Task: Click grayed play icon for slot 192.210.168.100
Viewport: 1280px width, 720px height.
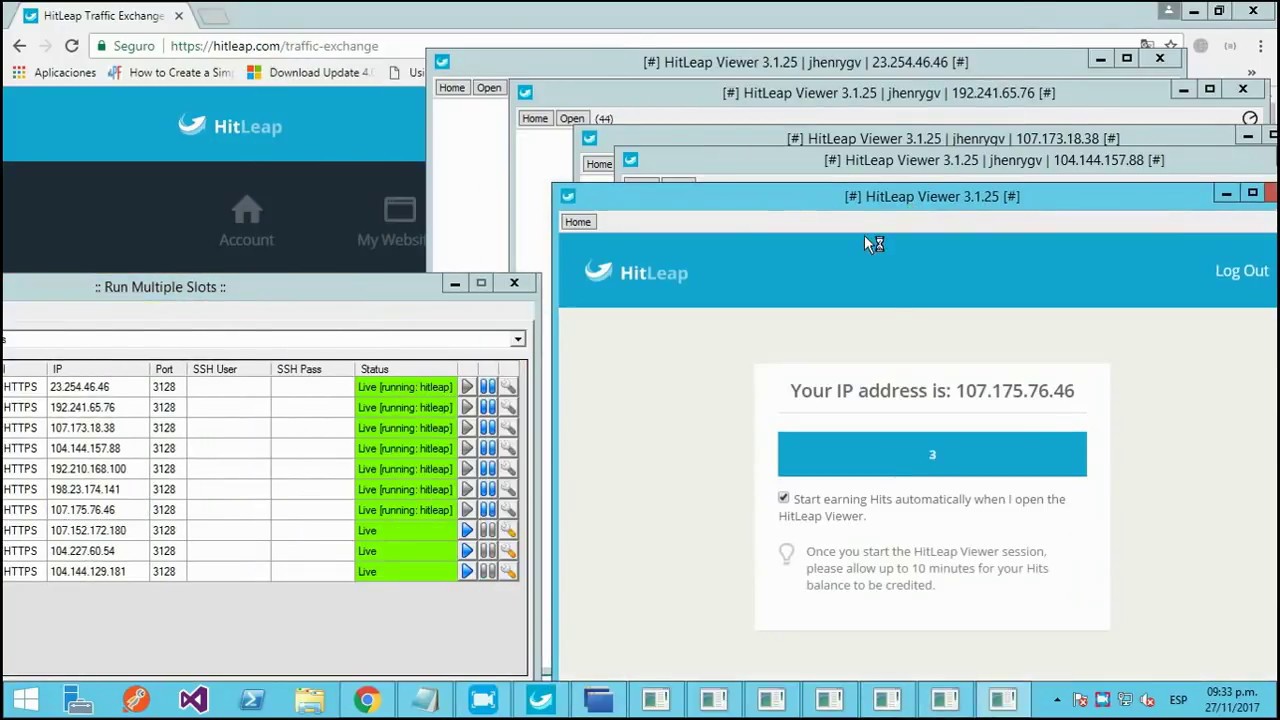Action: tap(467, 469)
